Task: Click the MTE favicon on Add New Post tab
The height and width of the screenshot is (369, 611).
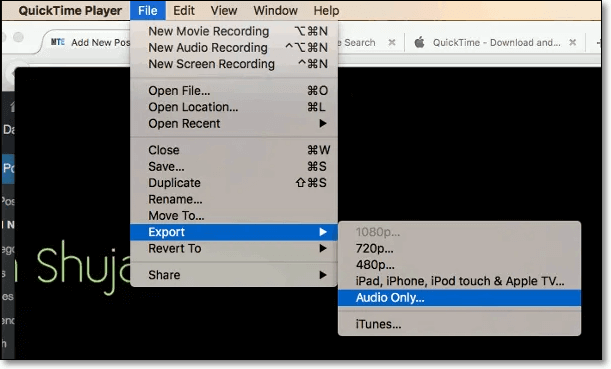Action: [x=58, y=42]
